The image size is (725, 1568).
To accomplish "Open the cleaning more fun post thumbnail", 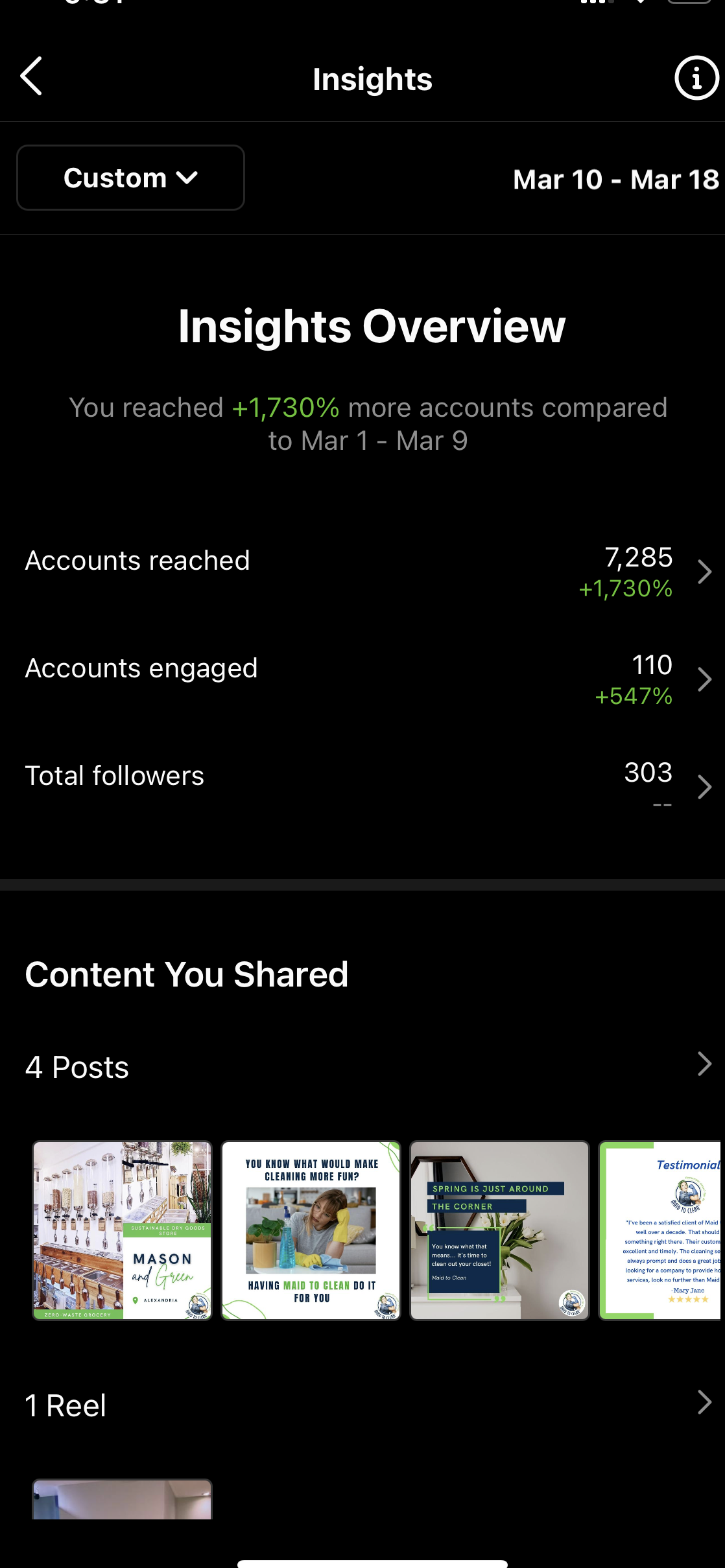I will click(x=311, y=1230).
